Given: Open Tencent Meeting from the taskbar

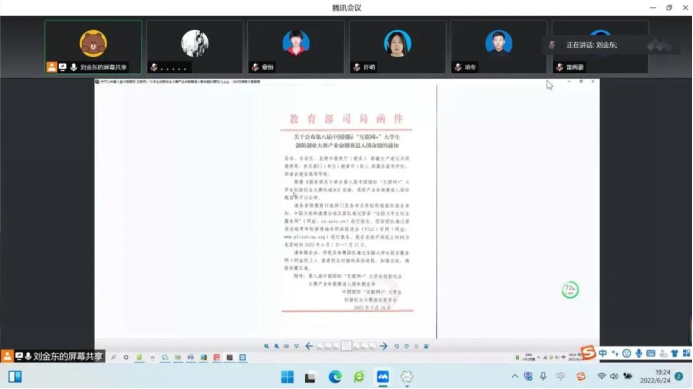Looking at the screenshot, I should 383,377.
